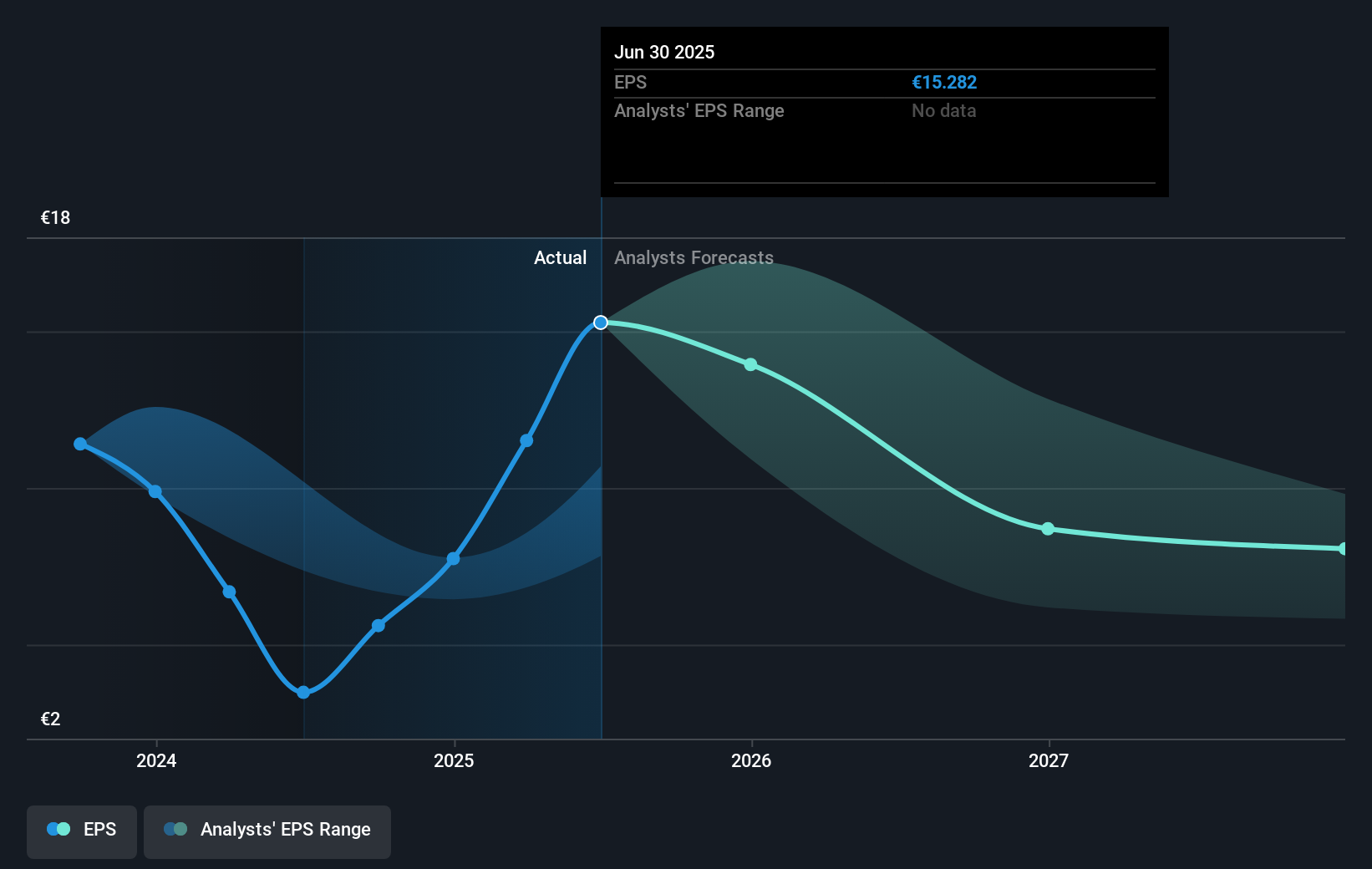1372x869 pixels.
Task: Click the 2026 forecast data point
Action: tap(751, 364)
